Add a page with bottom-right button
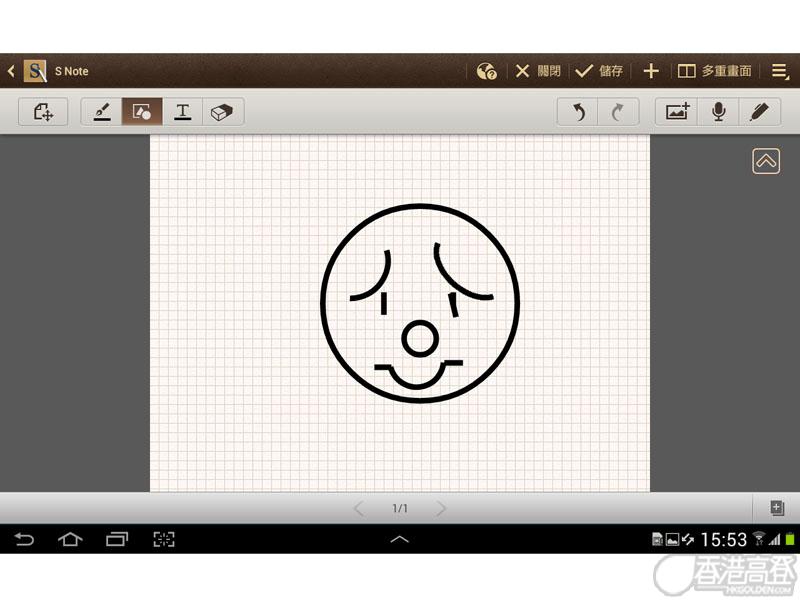This screenshot has height=600, width=800. [776, 508]
